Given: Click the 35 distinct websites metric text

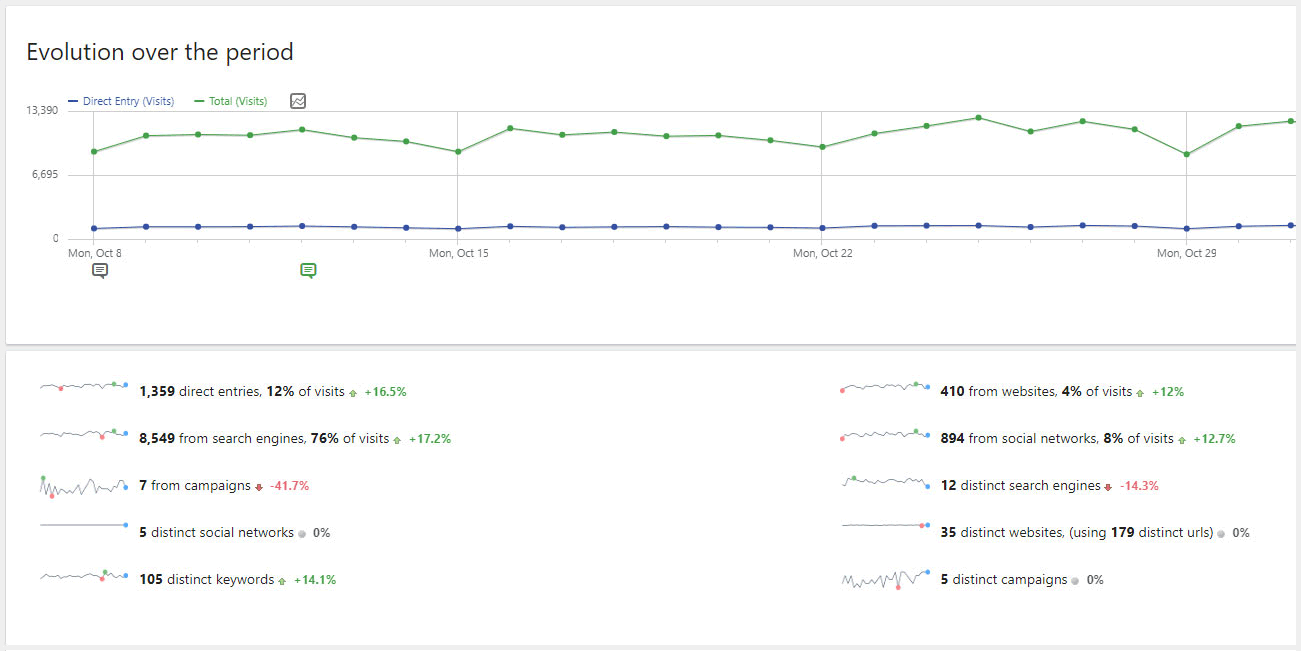Looking at the screenshot, I should (1076, 533).
